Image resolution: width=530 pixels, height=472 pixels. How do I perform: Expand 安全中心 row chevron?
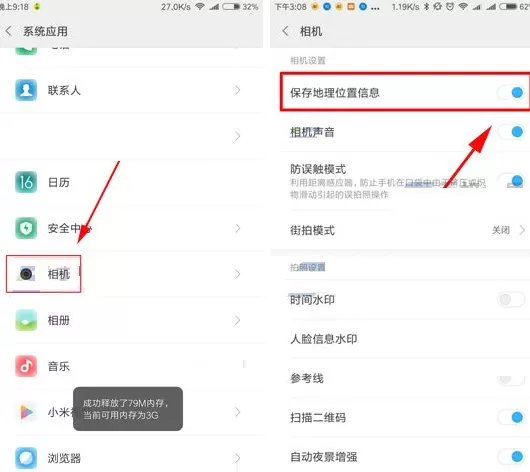238,228
